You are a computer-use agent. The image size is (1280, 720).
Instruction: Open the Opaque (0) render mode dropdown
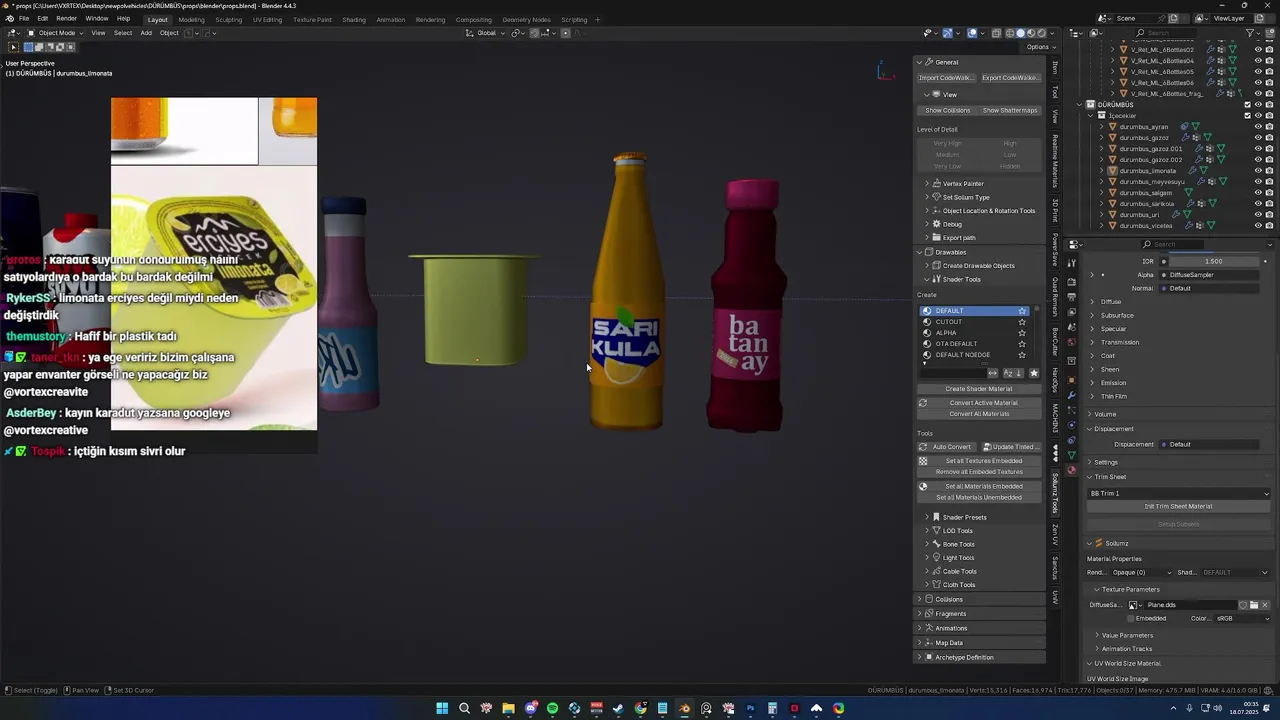[x=1141, y=572]
